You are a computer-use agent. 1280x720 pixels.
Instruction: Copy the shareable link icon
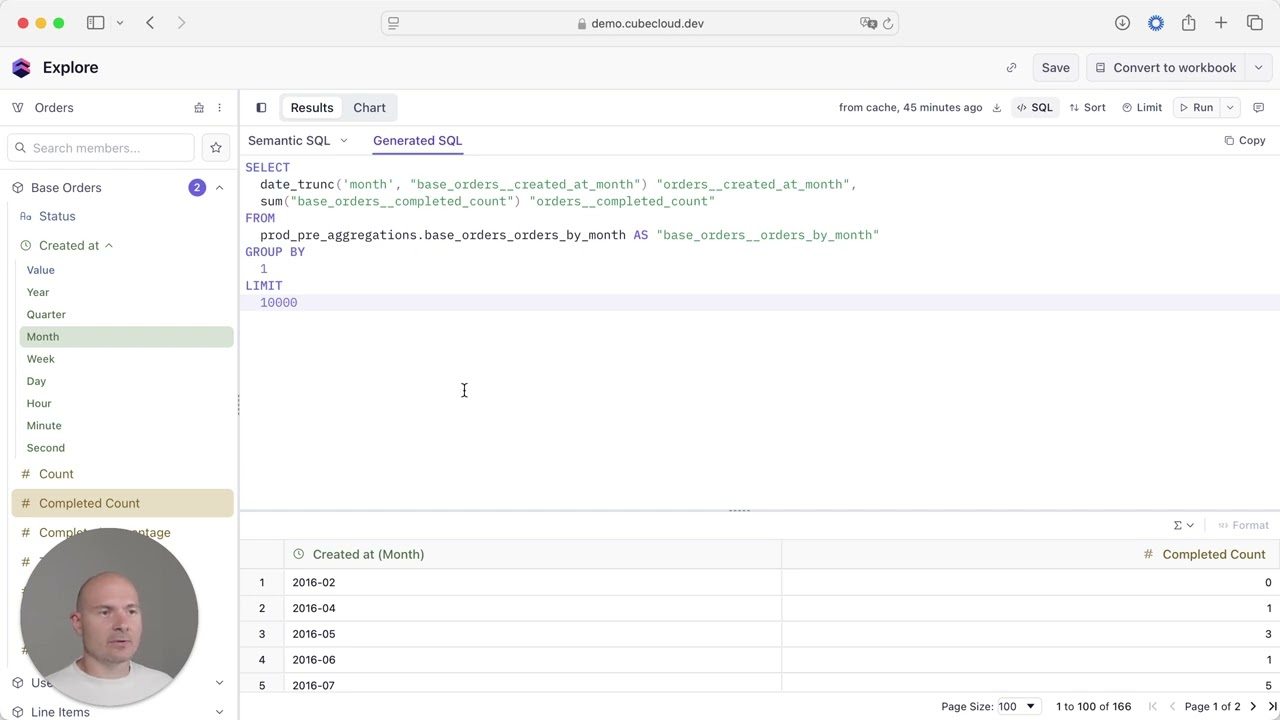[1011, 68]
